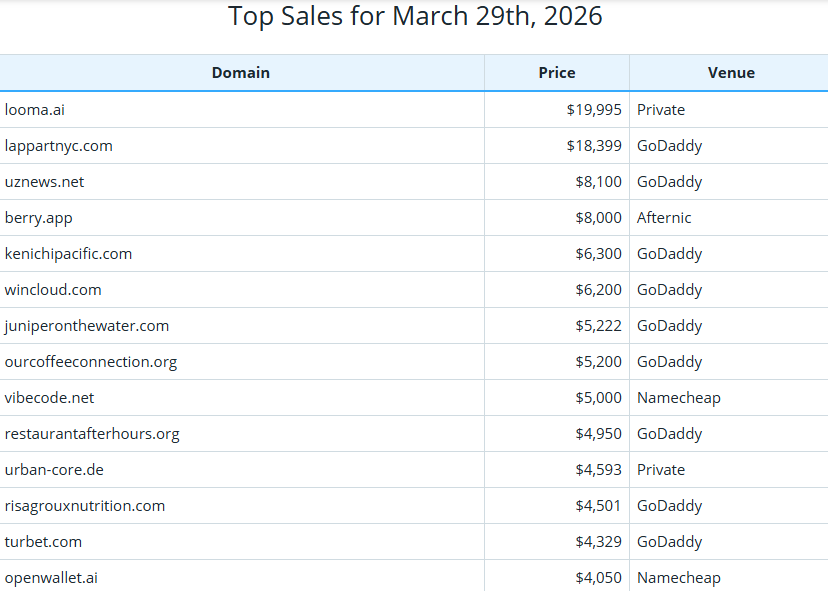Screen dimensions: 828x591
Task: Click GoDaddy venue in juniperonthewater.com row
Action: coord(670,326)
